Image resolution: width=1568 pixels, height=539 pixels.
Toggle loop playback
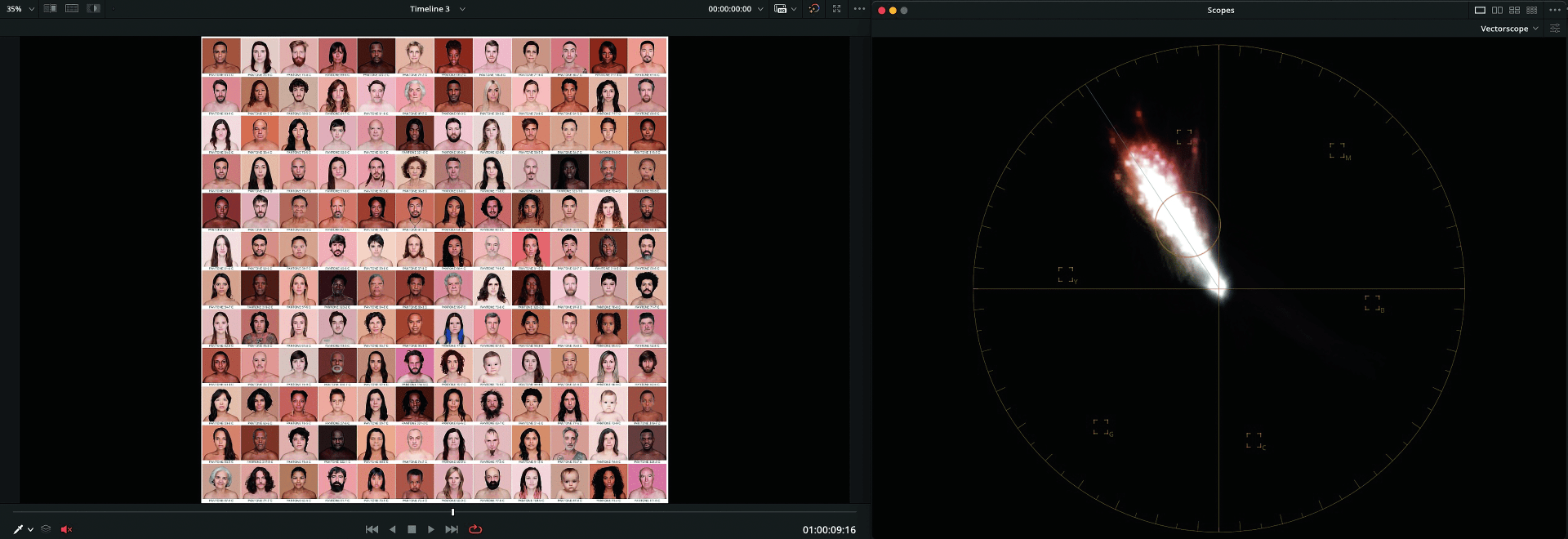pyautogui.click(x=475, y=529)
